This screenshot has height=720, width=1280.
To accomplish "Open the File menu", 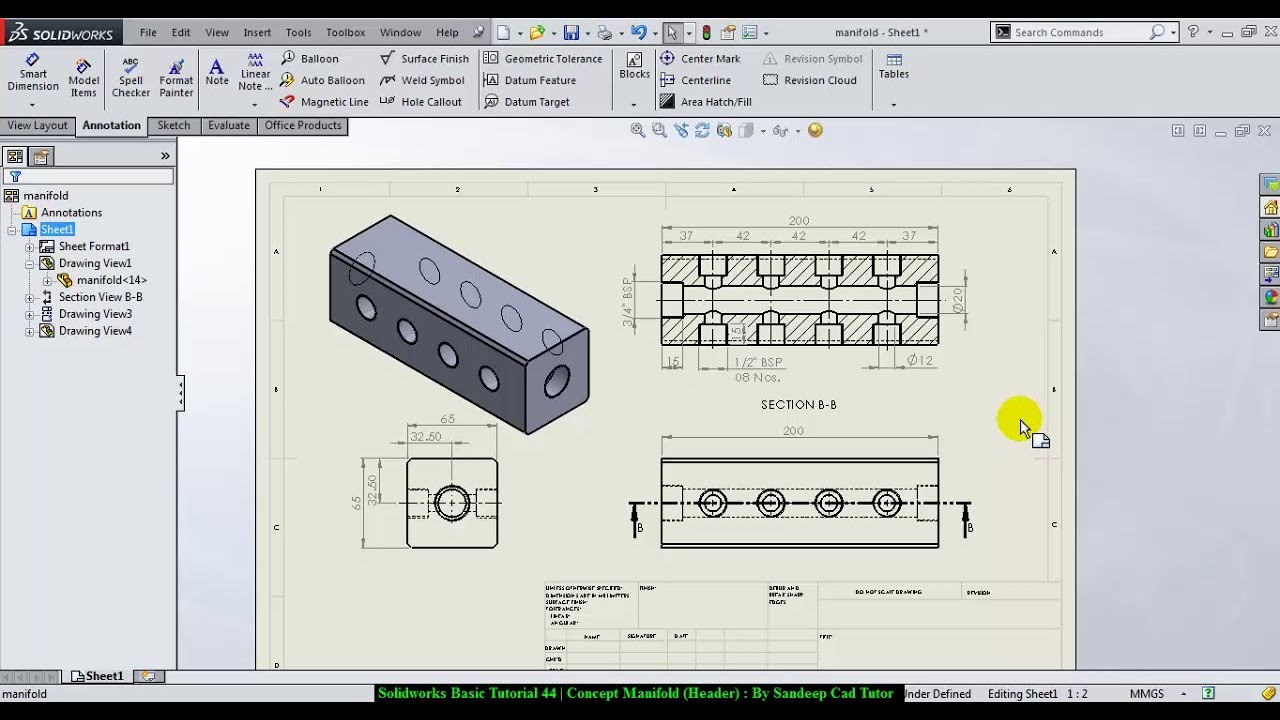I will point(148,33).
